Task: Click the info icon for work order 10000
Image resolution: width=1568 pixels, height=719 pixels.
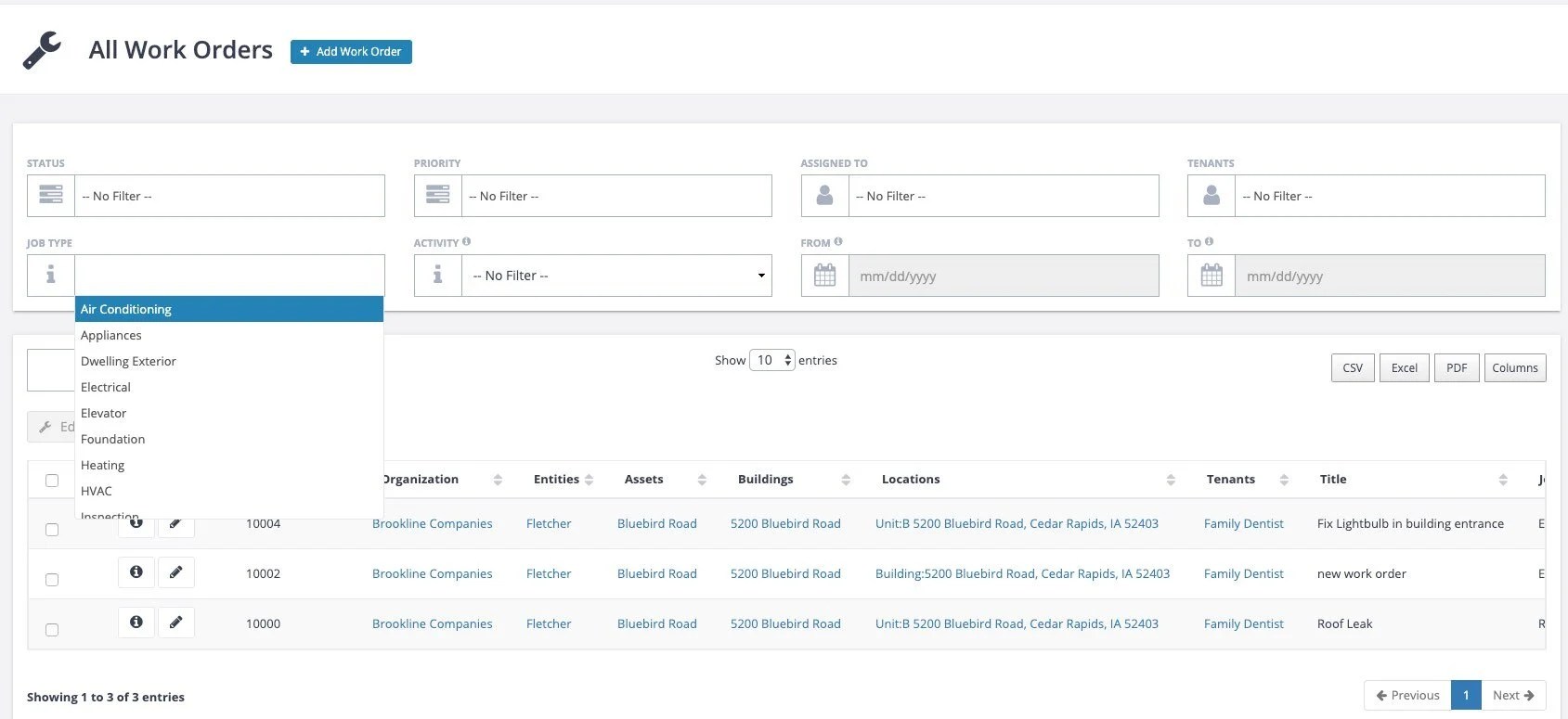Action: click(x=136, y=623)
